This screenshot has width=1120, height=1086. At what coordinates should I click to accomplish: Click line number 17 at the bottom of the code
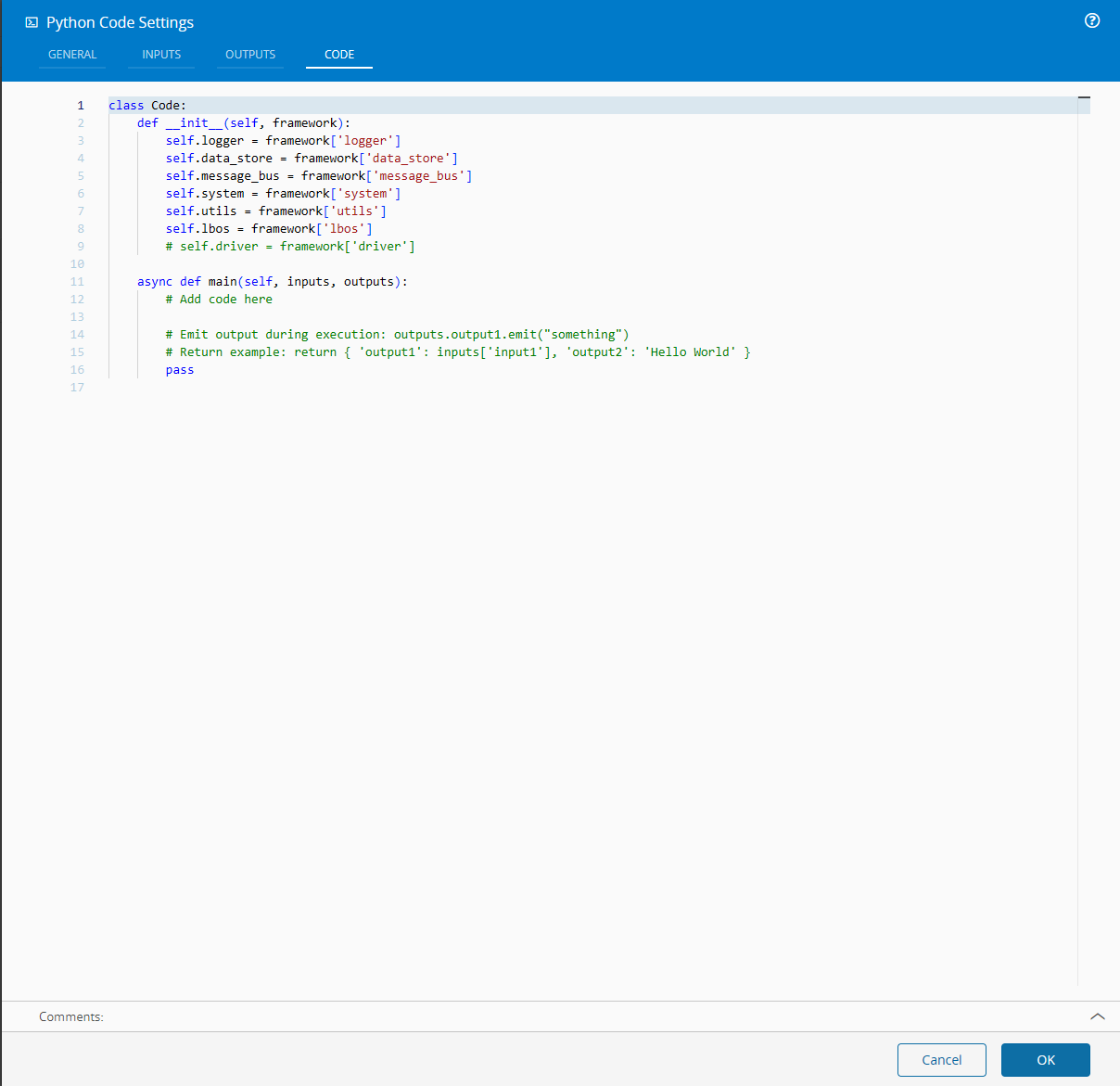(77, 387)
